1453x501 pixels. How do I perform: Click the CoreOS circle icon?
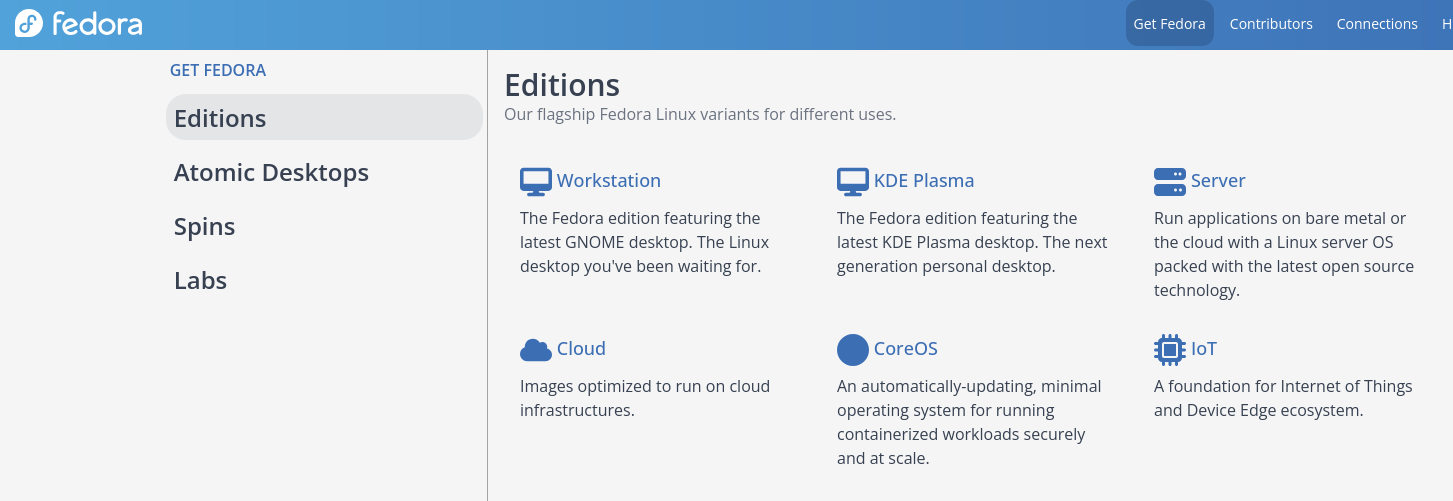tap(853, 350)
